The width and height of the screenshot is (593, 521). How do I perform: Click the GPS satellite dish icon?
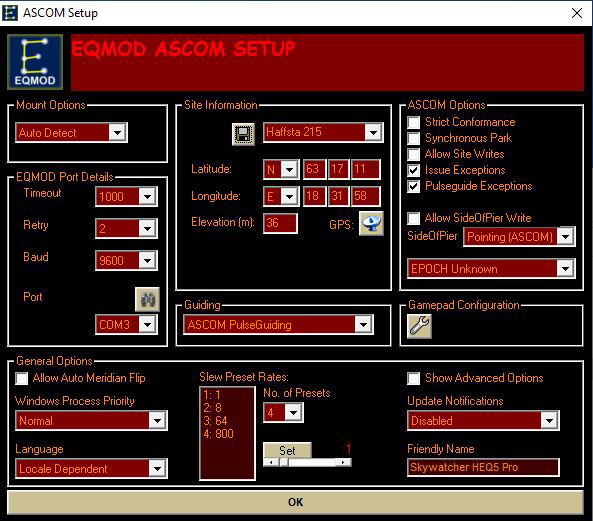(371, 223)
